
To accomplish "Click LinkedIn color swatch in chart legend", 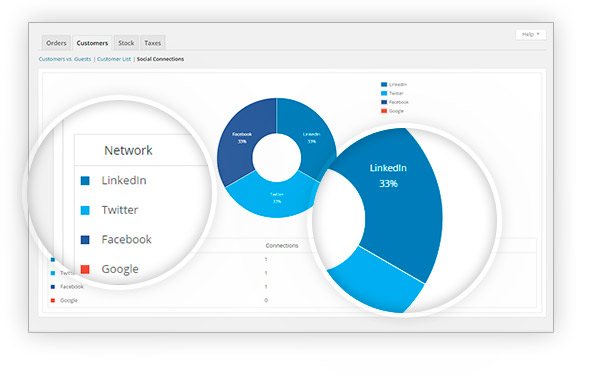I will click(384, 84).
